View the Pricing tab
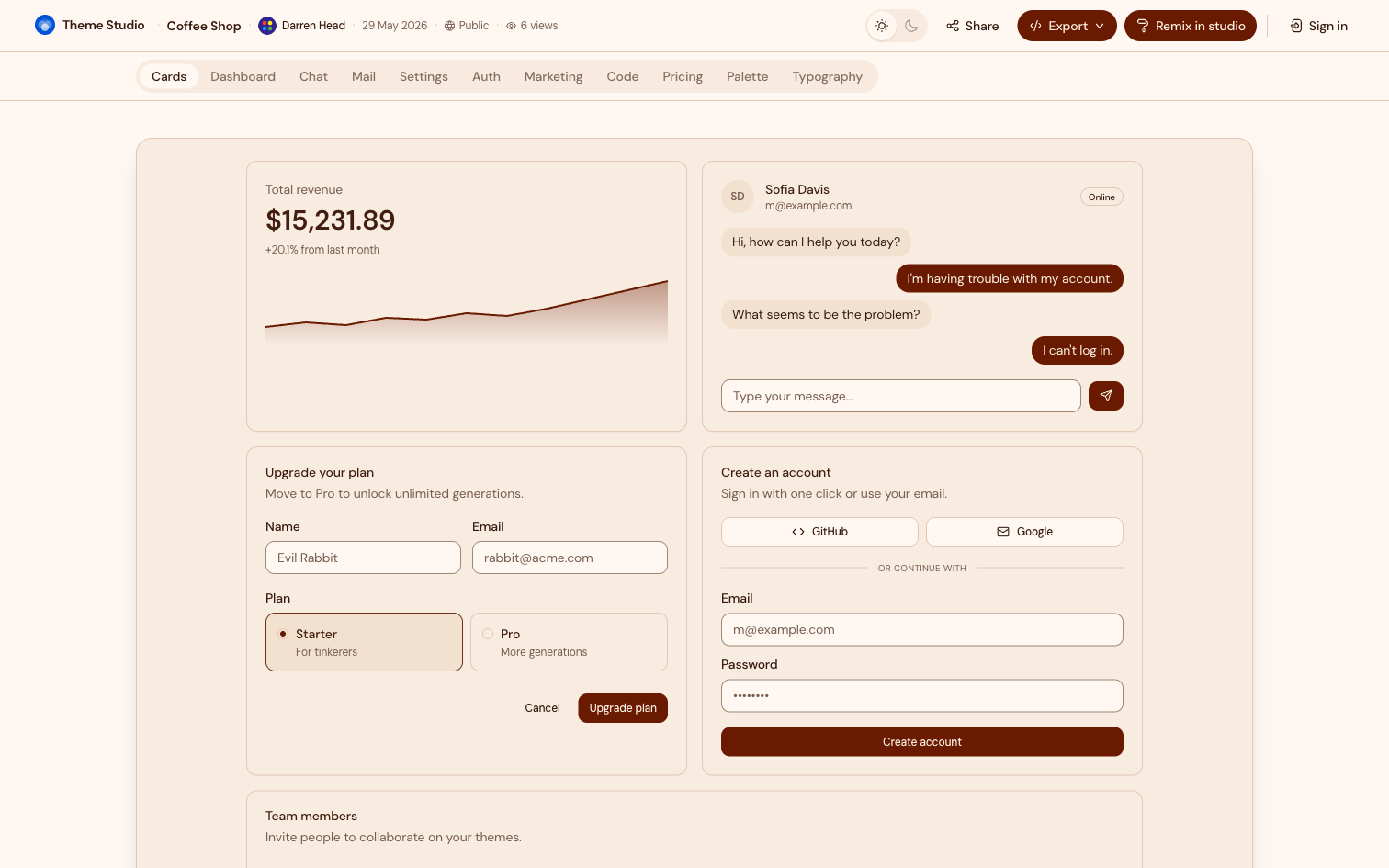The height and width of the screenshot is (868, 1389). click(683, 76)
